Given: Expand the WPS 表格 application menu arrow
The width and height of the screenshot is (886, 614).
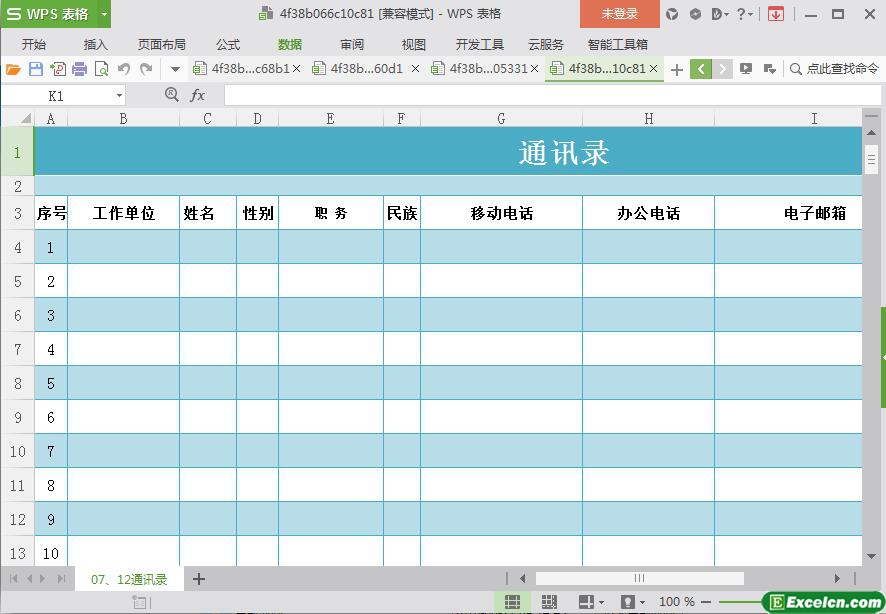Looking at the screenshot, I should (x=104, y=14).
